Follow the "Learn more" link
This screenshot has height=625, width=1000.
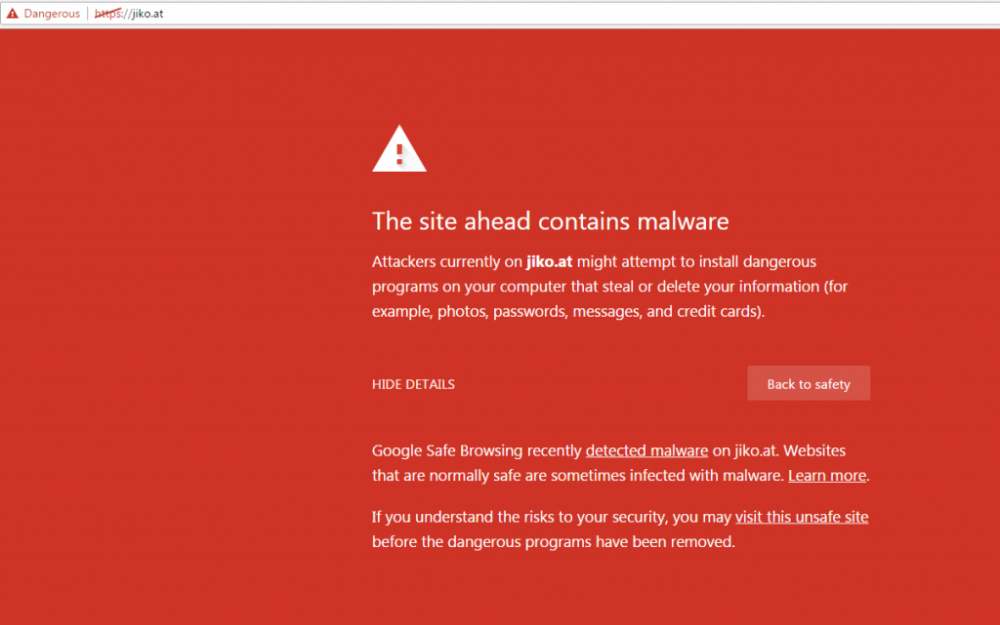pyautogui.click(x=827, y=476)
